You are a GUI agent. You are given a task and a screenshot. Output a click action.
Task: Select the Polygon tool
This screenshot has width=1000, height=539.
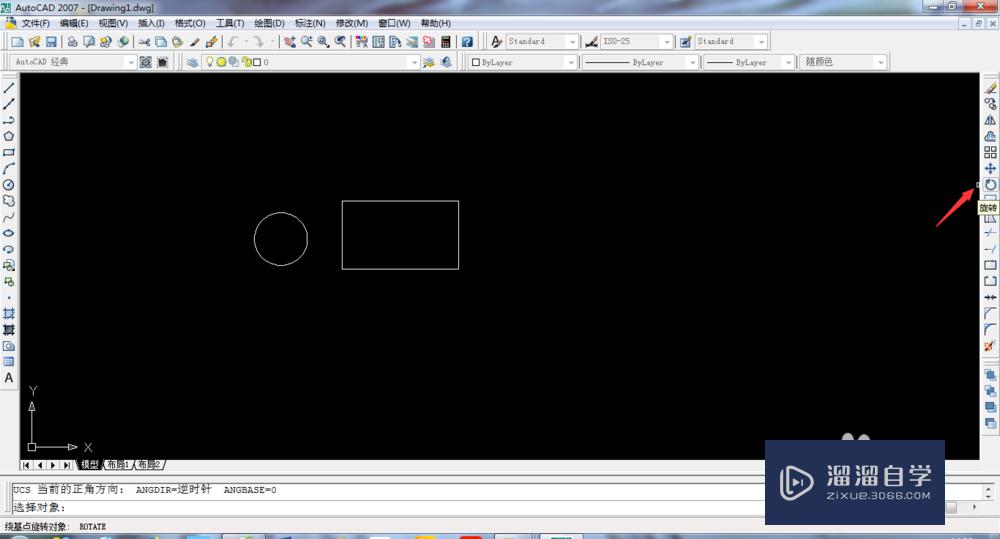(x=9, y=136)
